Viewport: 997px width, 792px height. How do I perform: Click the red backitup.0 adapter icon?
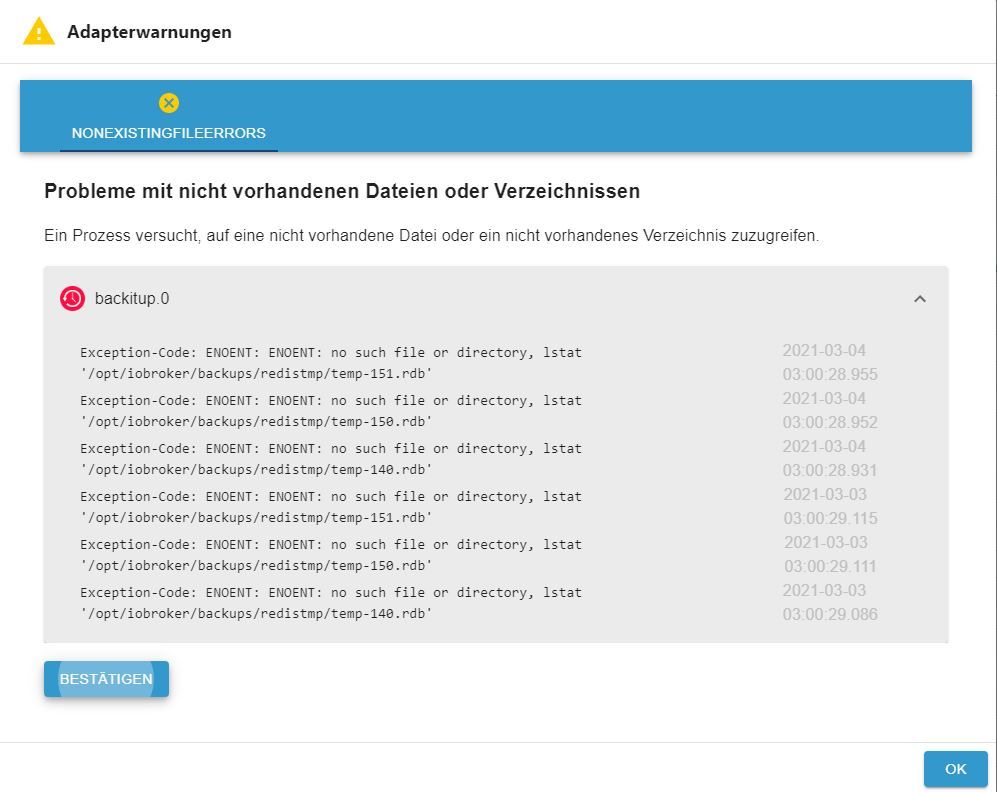click(x=72, y=298)
